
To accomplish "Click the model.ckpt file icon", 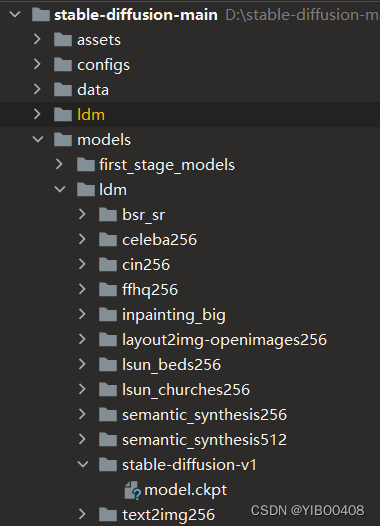I will point(132,490).
